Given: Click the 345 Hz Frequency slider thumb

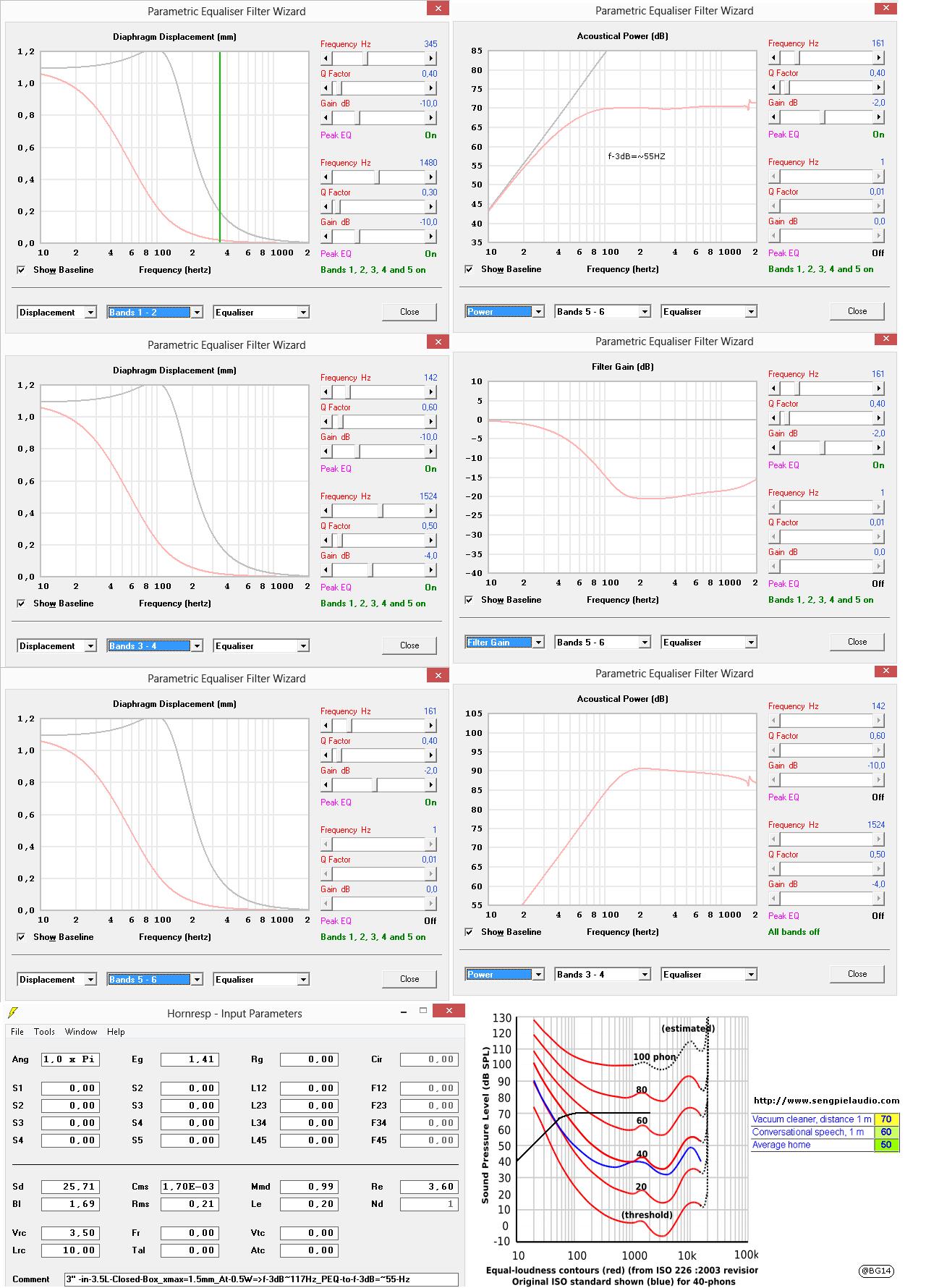Looking at the screenshot, I should click(366, 59).
